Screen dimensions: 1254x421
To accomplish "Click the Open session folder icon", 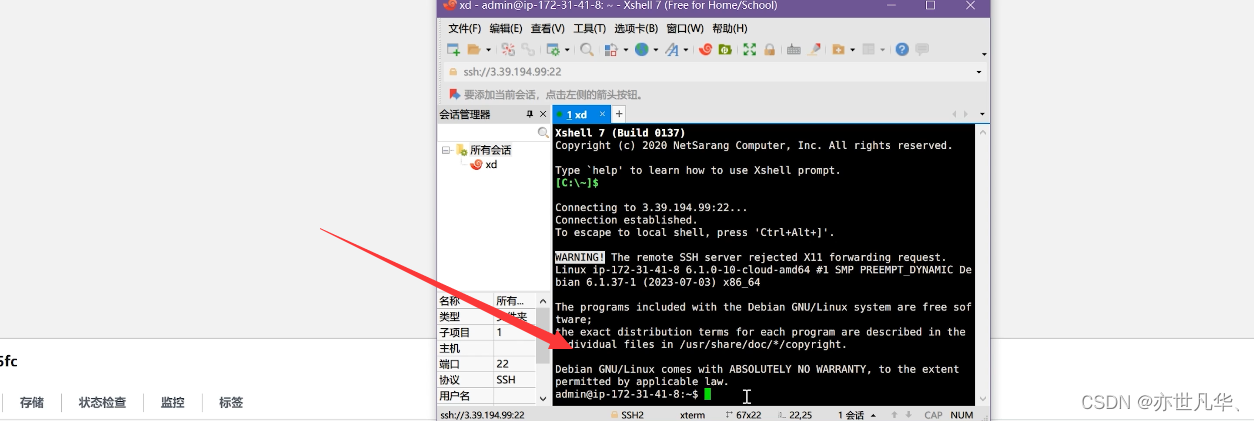I will click(474, 49).
